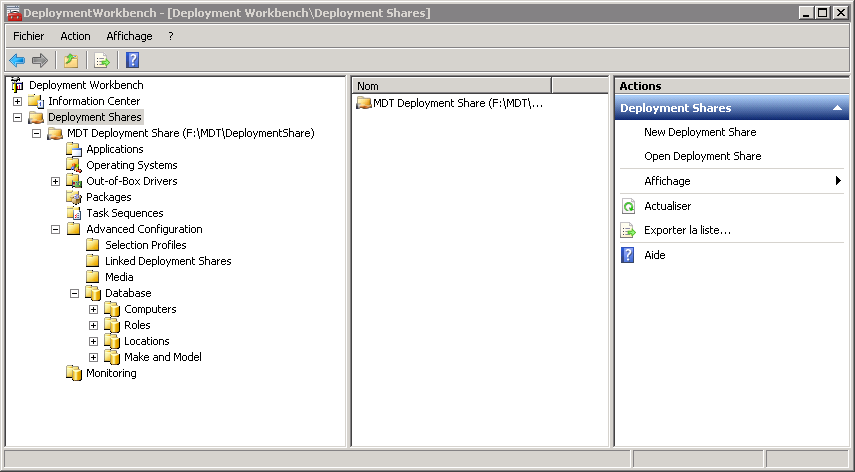Select Operating Systems tree label
Screen dimensions: 855x472
[x=132, y=165]
